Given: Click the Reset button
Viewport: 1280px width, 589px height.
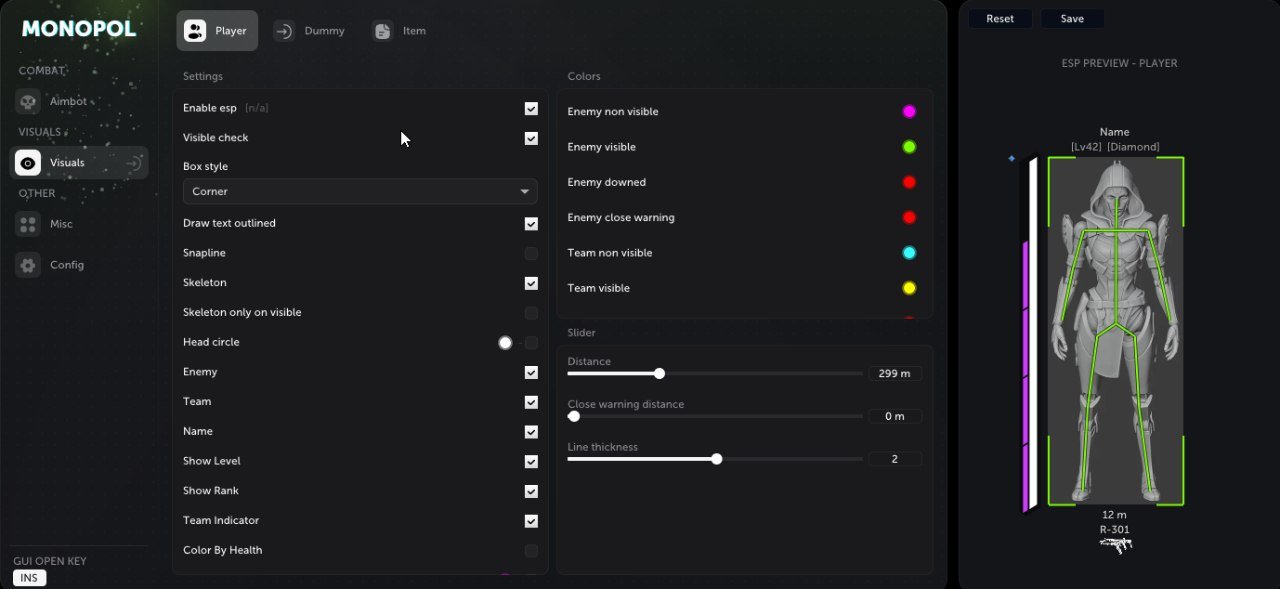Looking at the screenshot, I should 1000,19.
